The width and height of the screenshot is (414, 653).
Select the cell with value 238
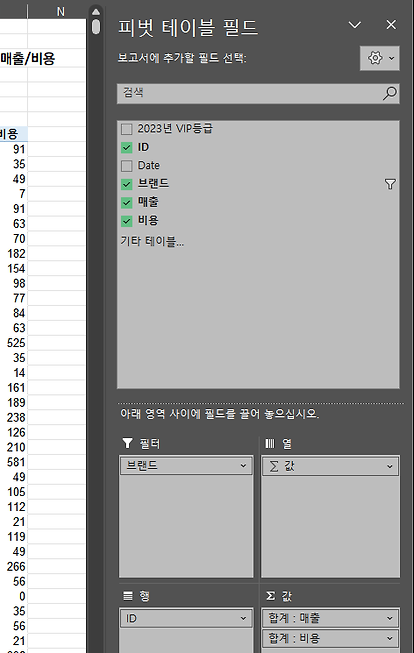pos(14,418)
